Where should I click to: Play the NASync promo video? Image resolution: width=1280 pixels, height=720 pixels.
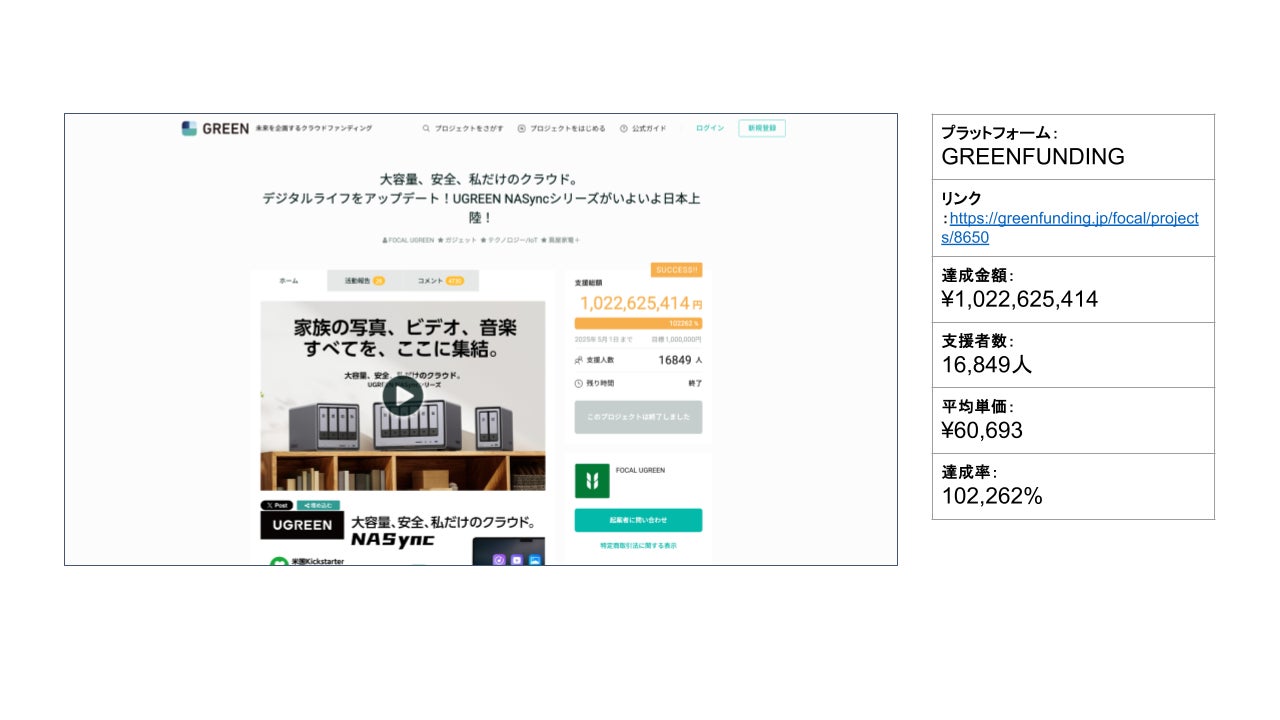[403, 396]
